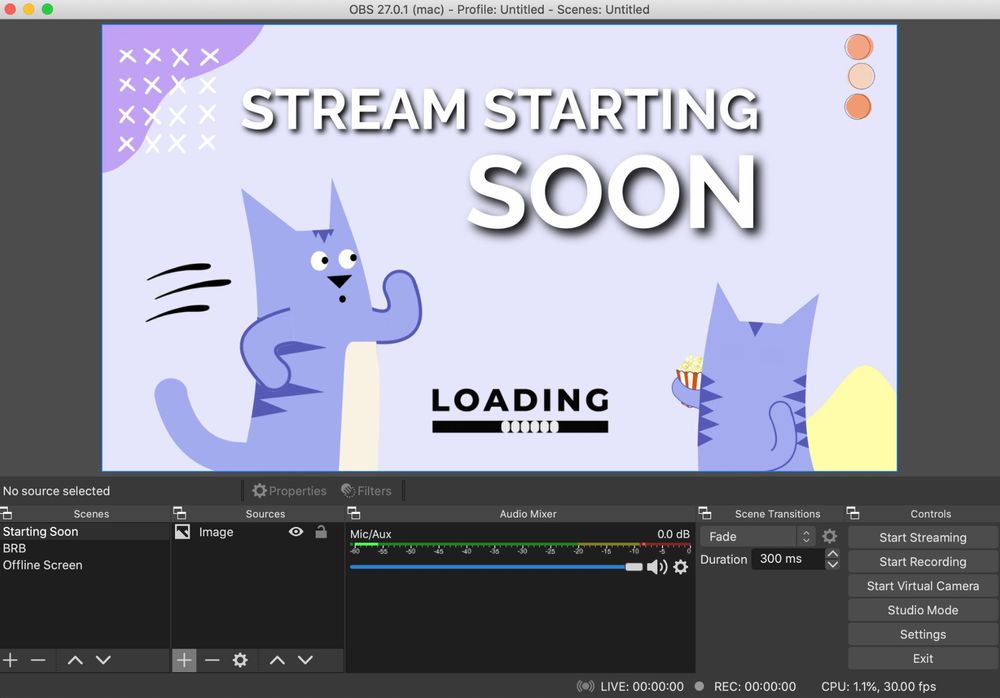Open the Fade transition dropdown
The height and width of the screenshot is (698, 1000).
(x=760, y=536)
